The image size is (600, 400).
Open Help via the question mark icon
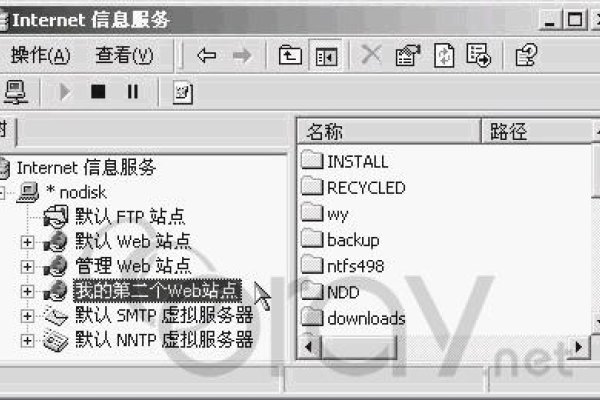(x=526, y=55)
